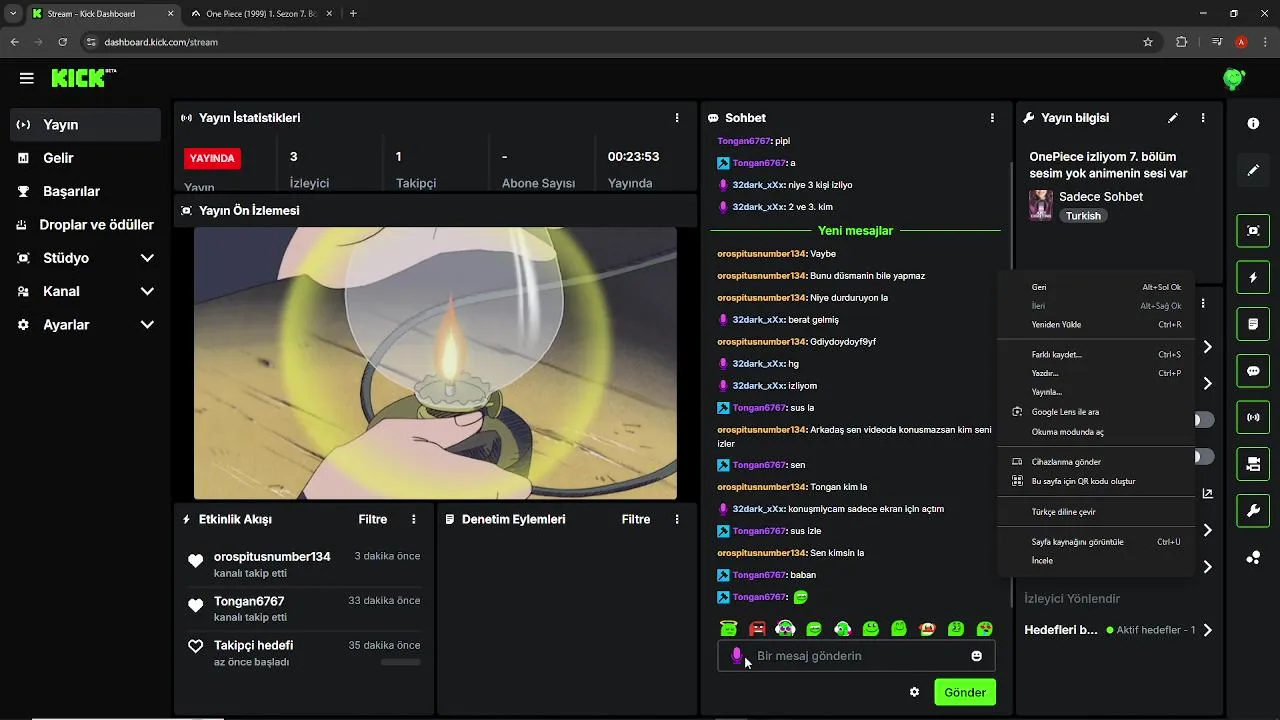Viewport: 1280px width, 720px height.
Task: Open the browser extensions puzzle icon
Action: tap(1181, 42)
